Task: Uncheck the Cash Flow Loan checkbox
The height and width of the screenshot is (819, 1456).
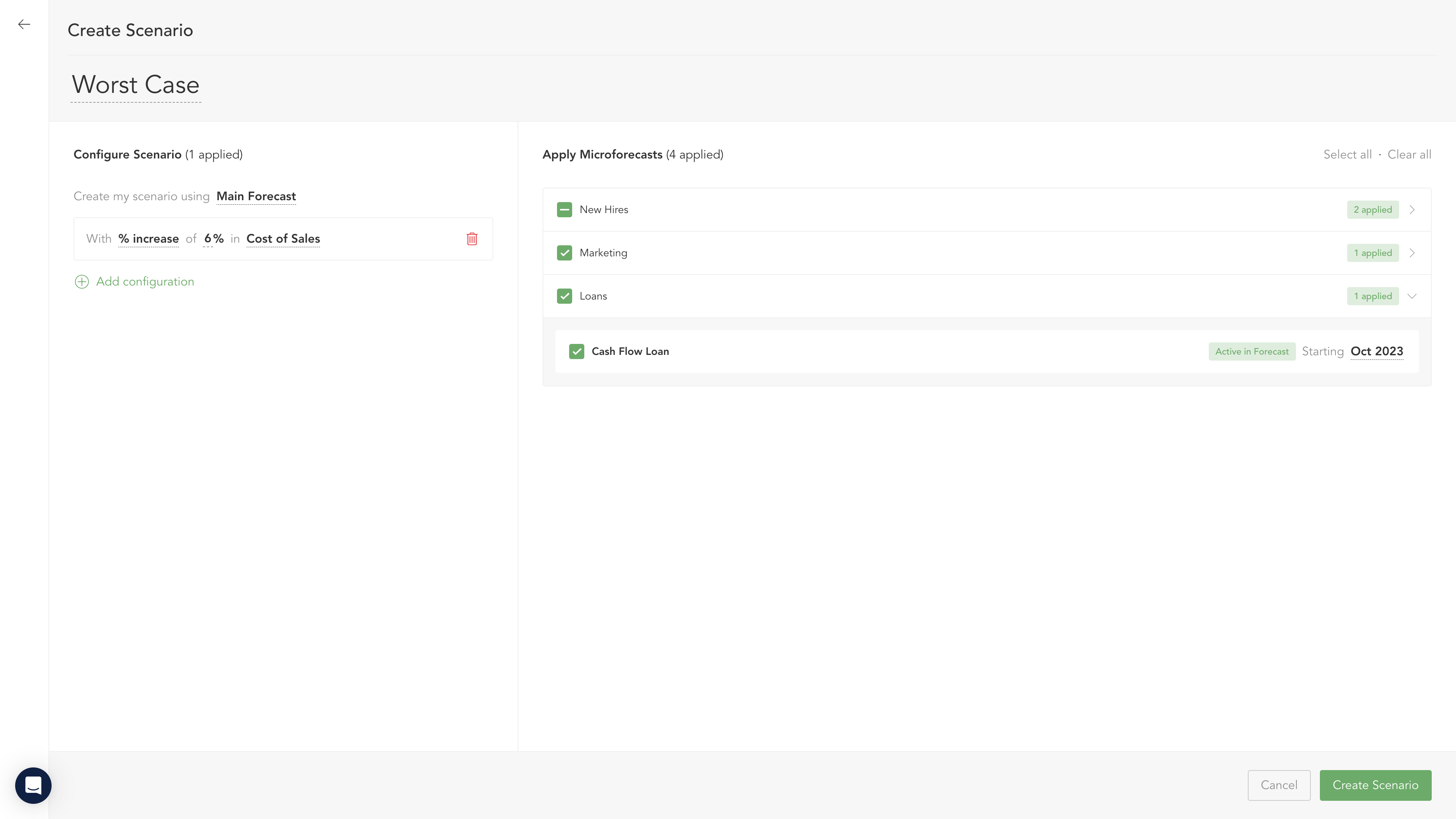Action: 576,351
